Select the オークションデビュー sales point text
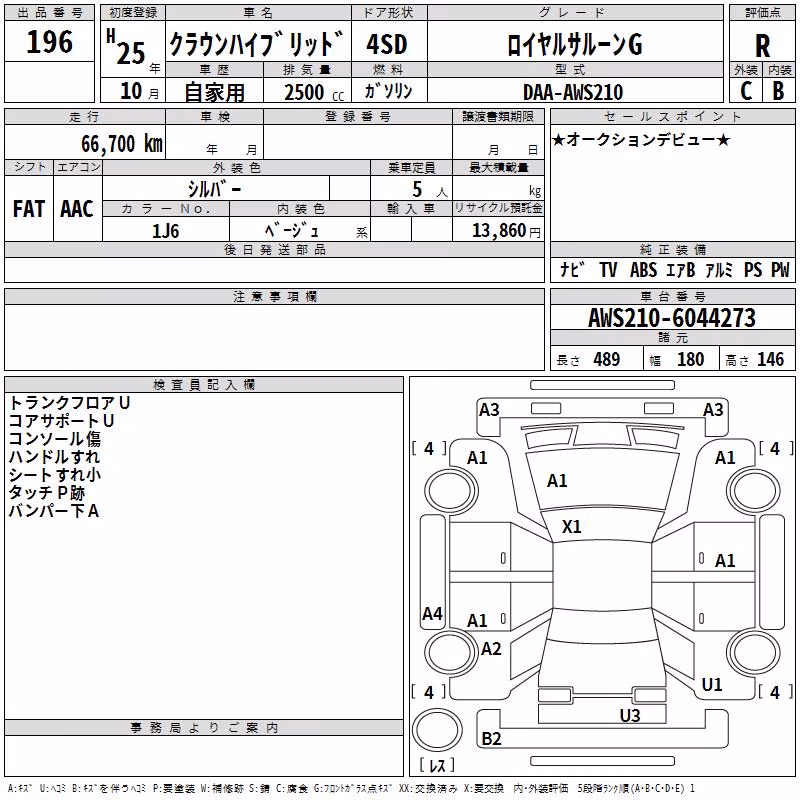Image resolution: width=800 pixels, height=800 pixels. tap(641, 140)
